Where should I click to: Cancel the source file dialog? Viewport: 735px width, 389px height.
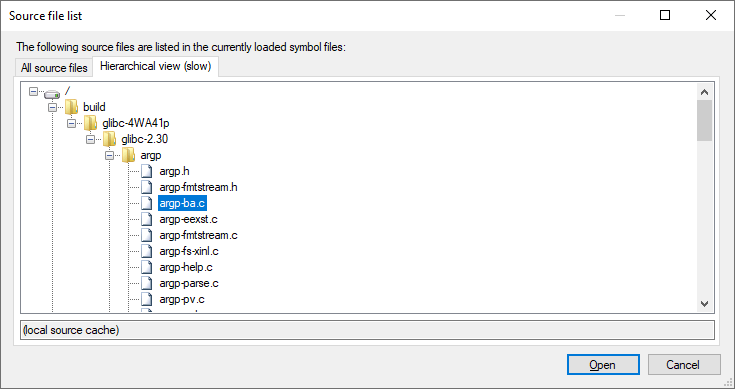coord(684,365)
